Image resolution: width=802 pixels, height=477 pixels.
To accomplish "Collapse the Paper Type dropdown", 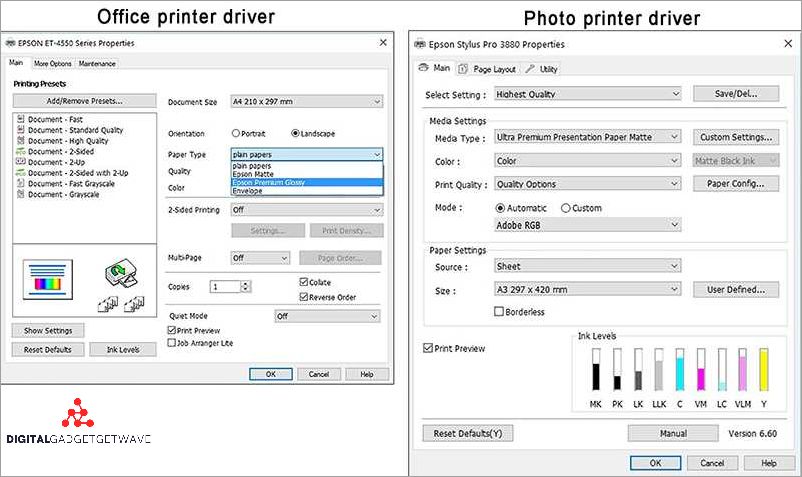I will tap(307, 154).
